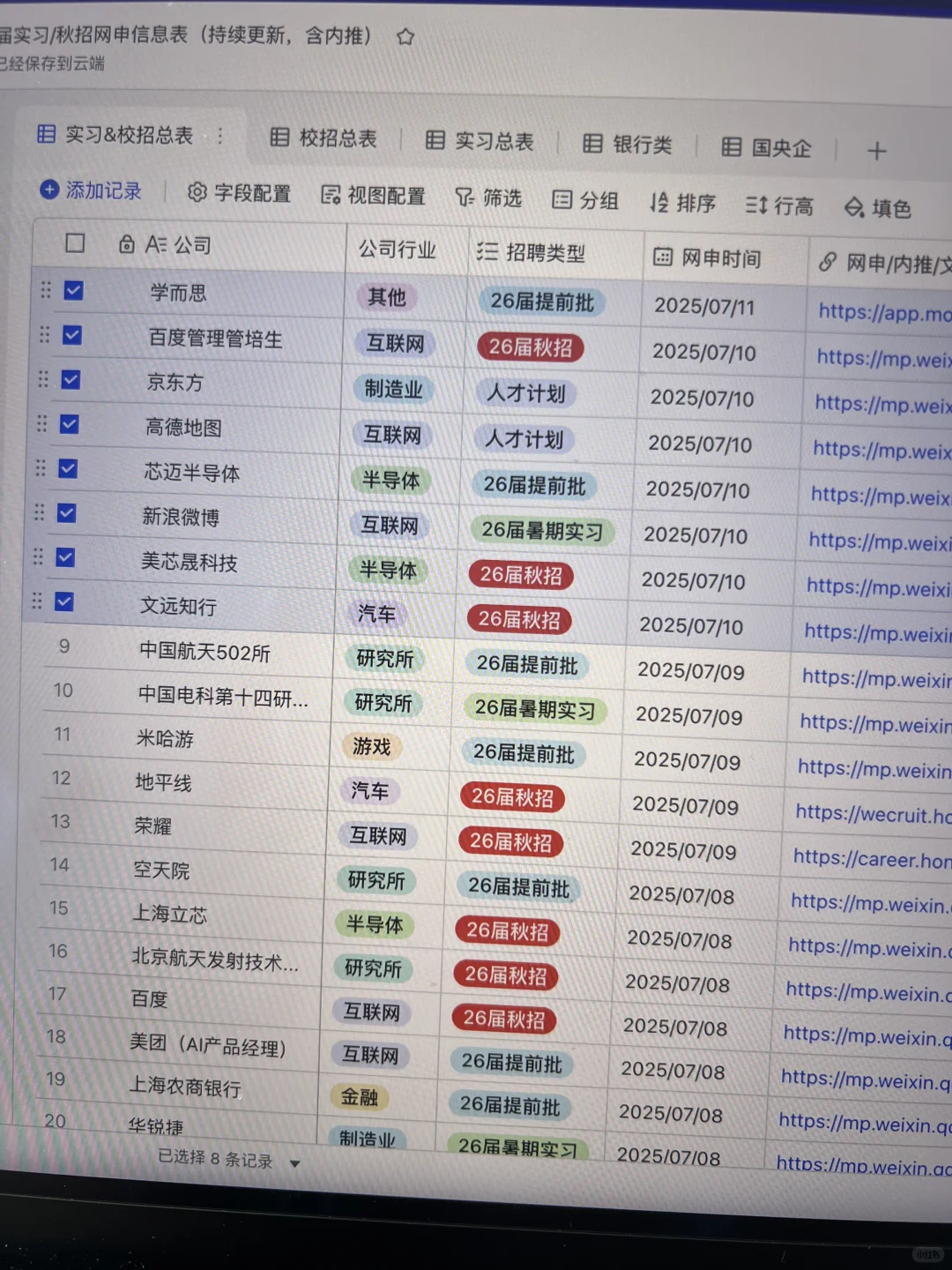Select the 荣耀 company cell

coord(152,826)
